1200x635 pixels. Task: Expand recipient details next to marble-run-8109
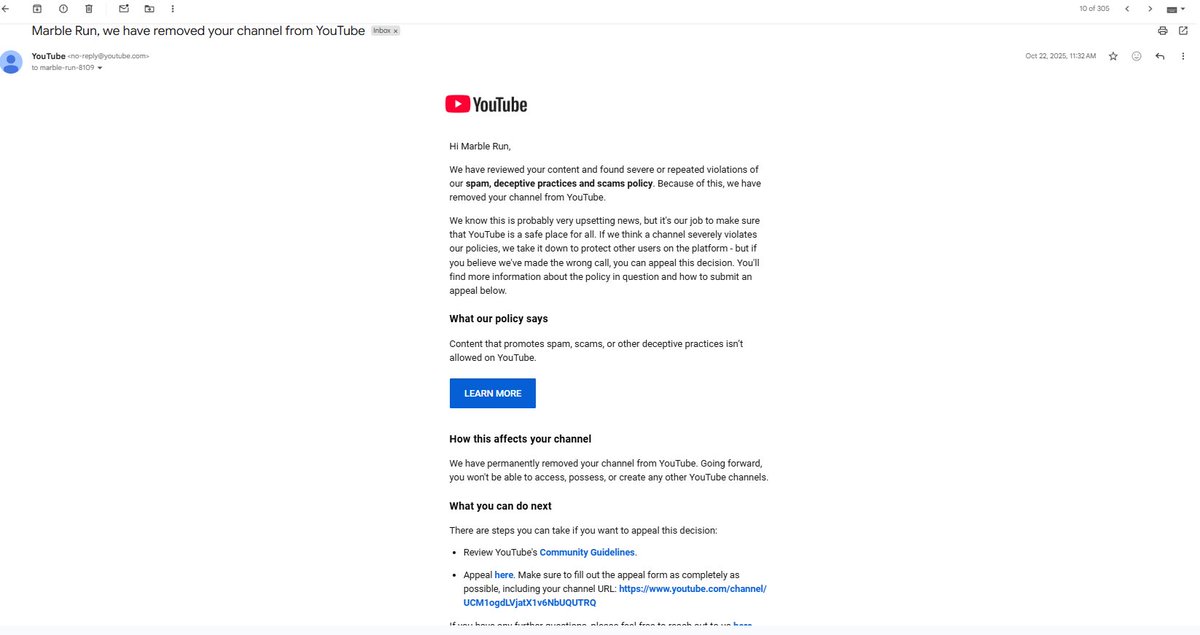(x=100, y=68)
